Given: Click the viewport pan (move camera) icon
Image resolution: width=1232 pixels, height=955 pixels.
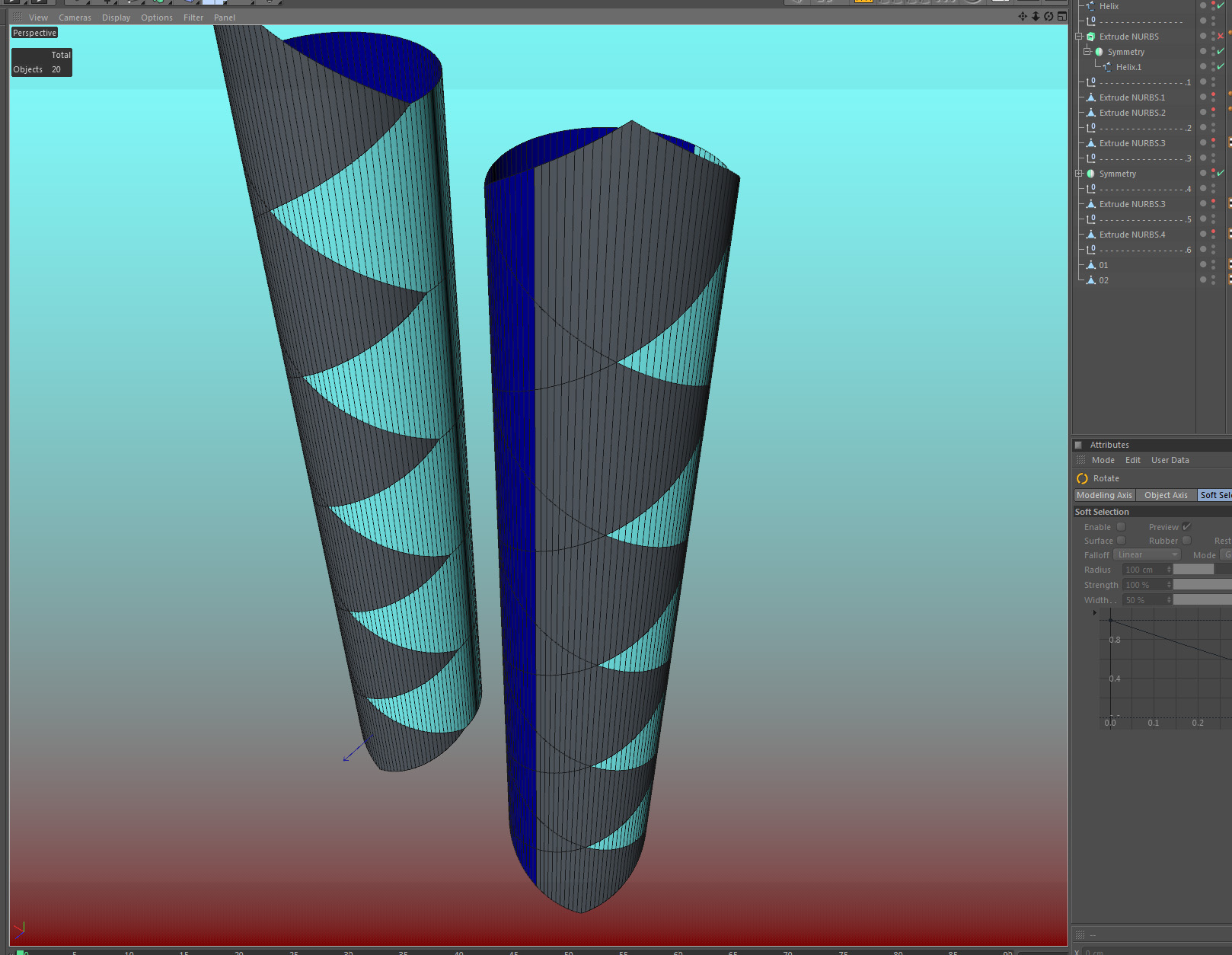Looking at the screenshot, I should [x=1023, y=17].
